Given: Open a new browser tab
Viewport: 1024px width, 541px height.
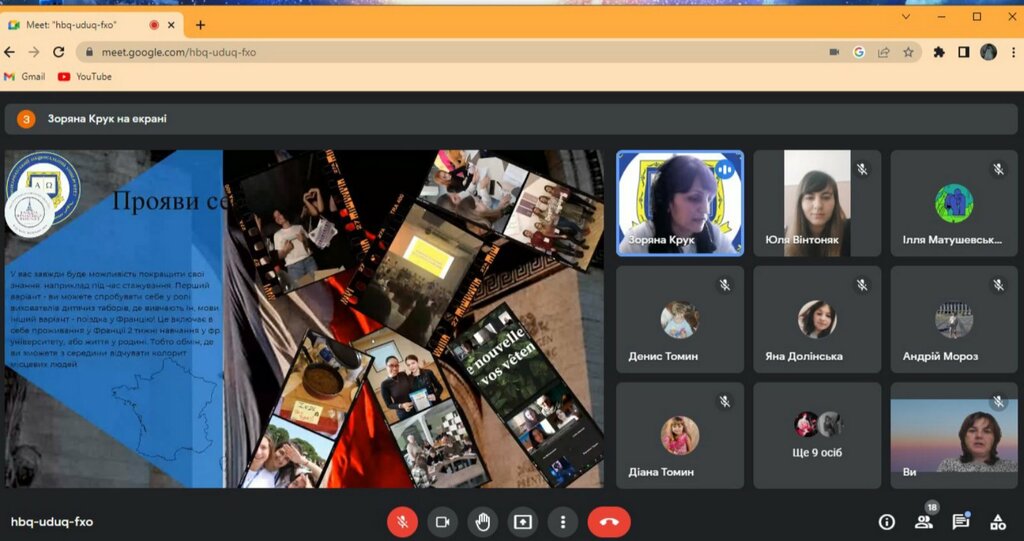Looking at the screenshot, I should tap(200, 25).
